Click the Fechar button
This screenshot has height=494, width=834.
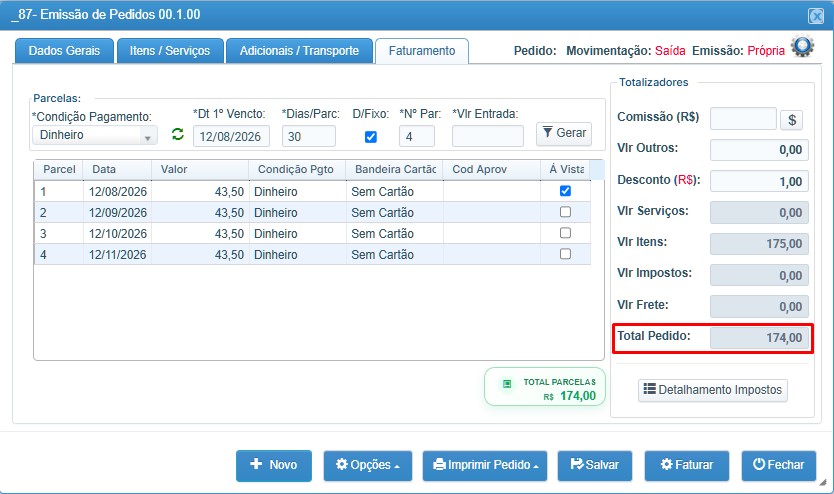[x=779, y=465]
